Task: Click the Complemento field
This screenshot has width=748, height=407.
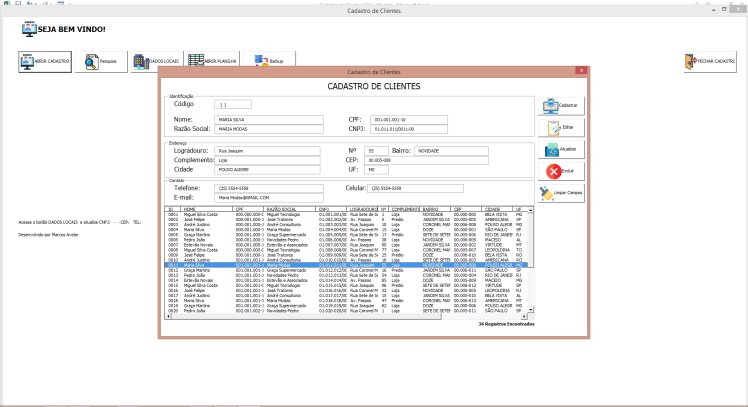Action: (x=267, y=160)
